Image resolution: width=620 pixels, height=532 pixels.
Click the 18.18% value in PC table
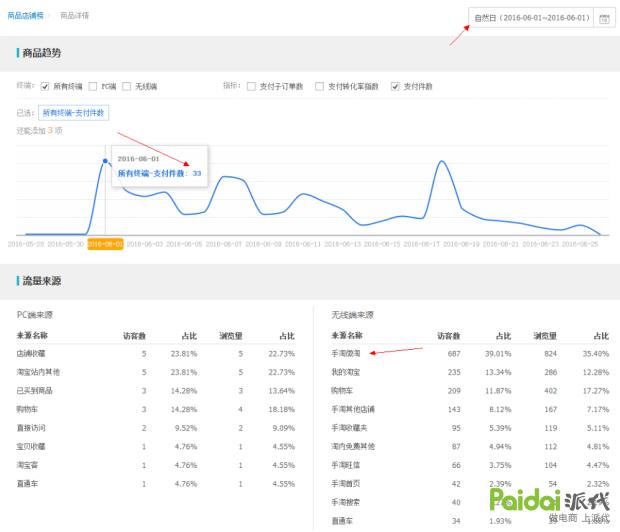click(282, 409)
